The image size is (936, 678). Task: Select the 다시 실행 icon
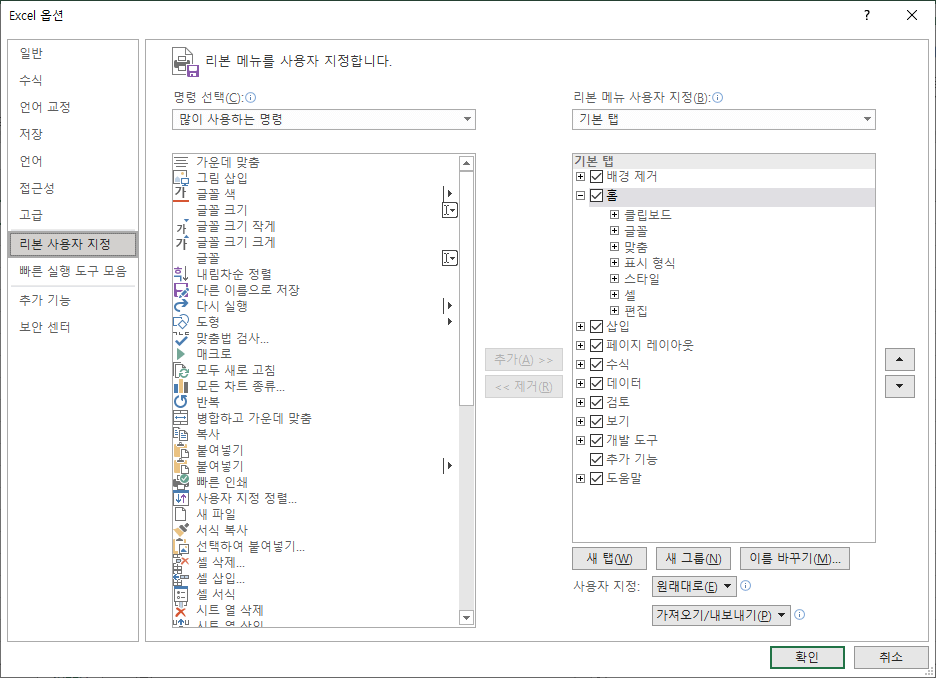[181, 306]
